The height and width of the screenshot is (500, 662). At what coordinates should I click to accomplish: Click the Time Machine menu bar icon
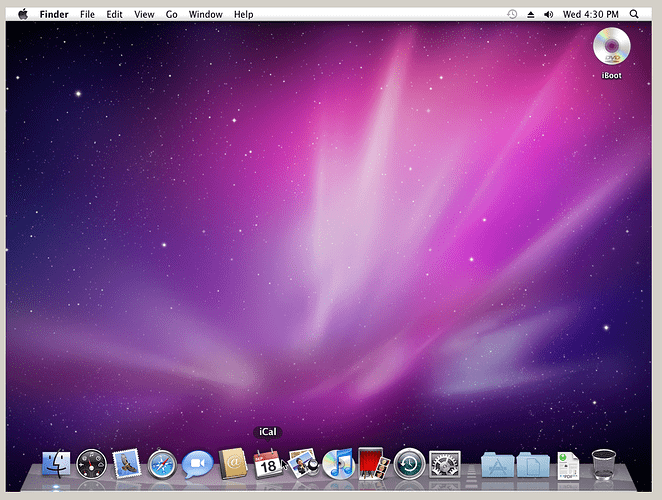(512, 14)
